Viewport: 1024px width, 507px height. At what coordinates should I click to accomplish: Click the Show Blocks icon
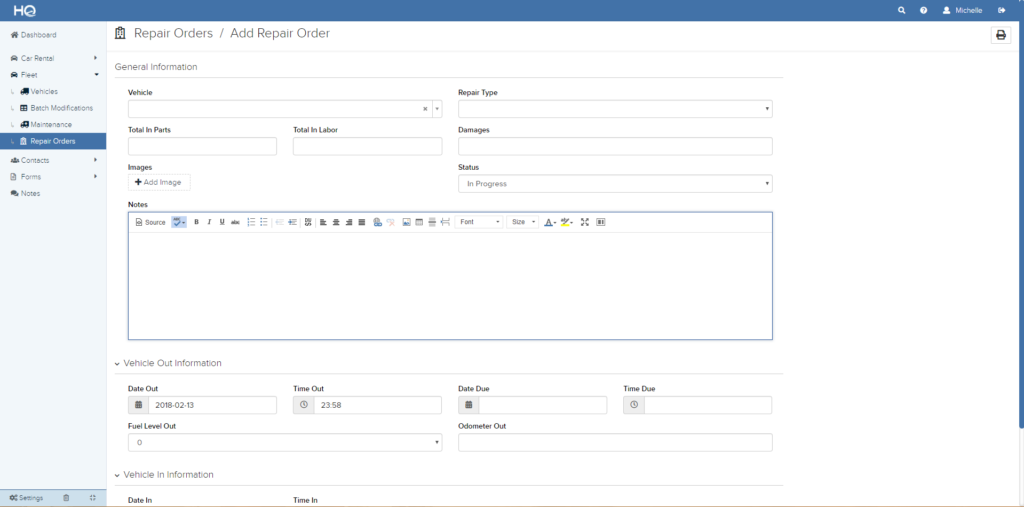[x=601, y=222]
